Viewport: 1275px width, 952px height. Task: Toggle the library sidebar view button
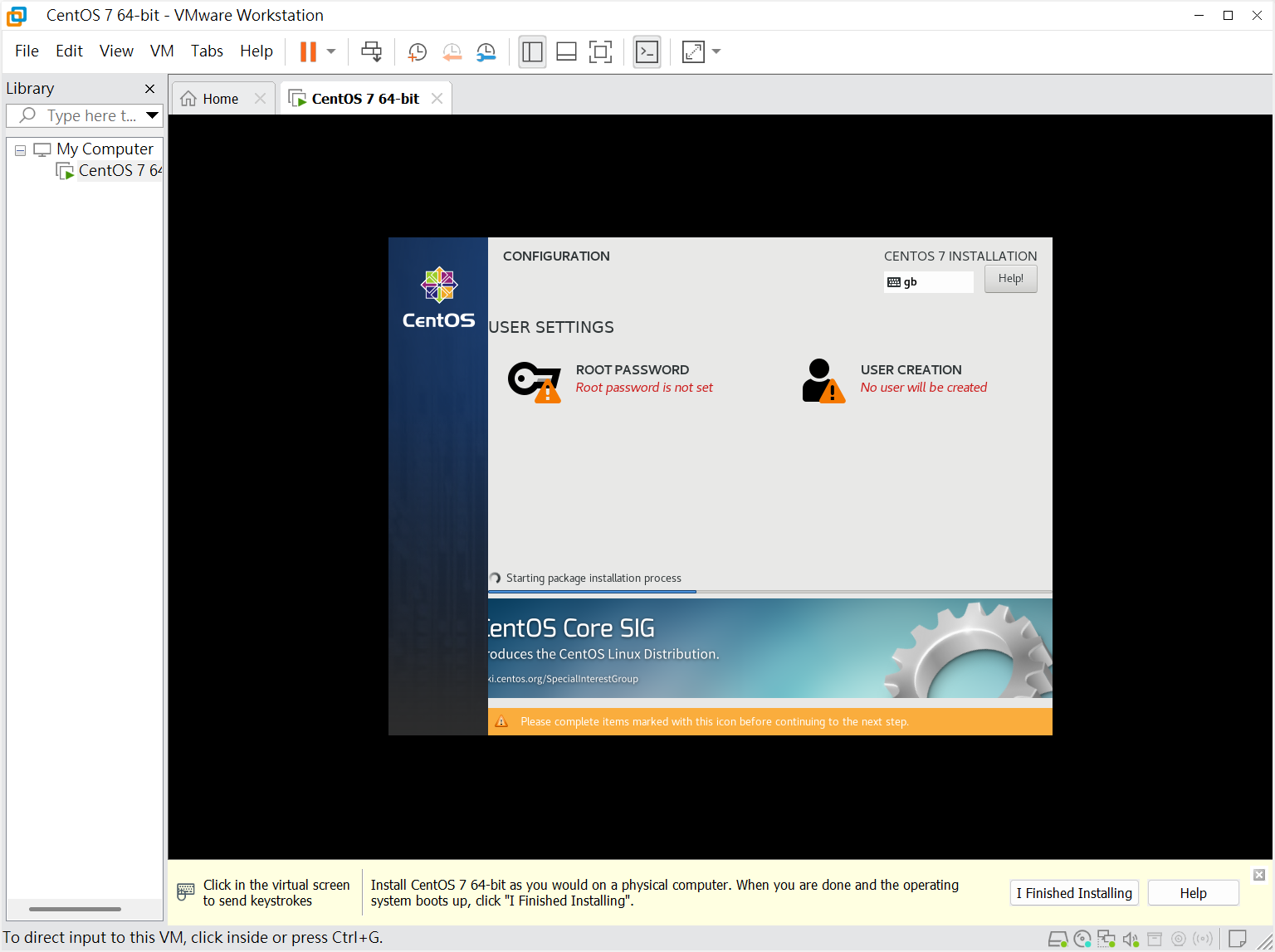coord(532,51)
